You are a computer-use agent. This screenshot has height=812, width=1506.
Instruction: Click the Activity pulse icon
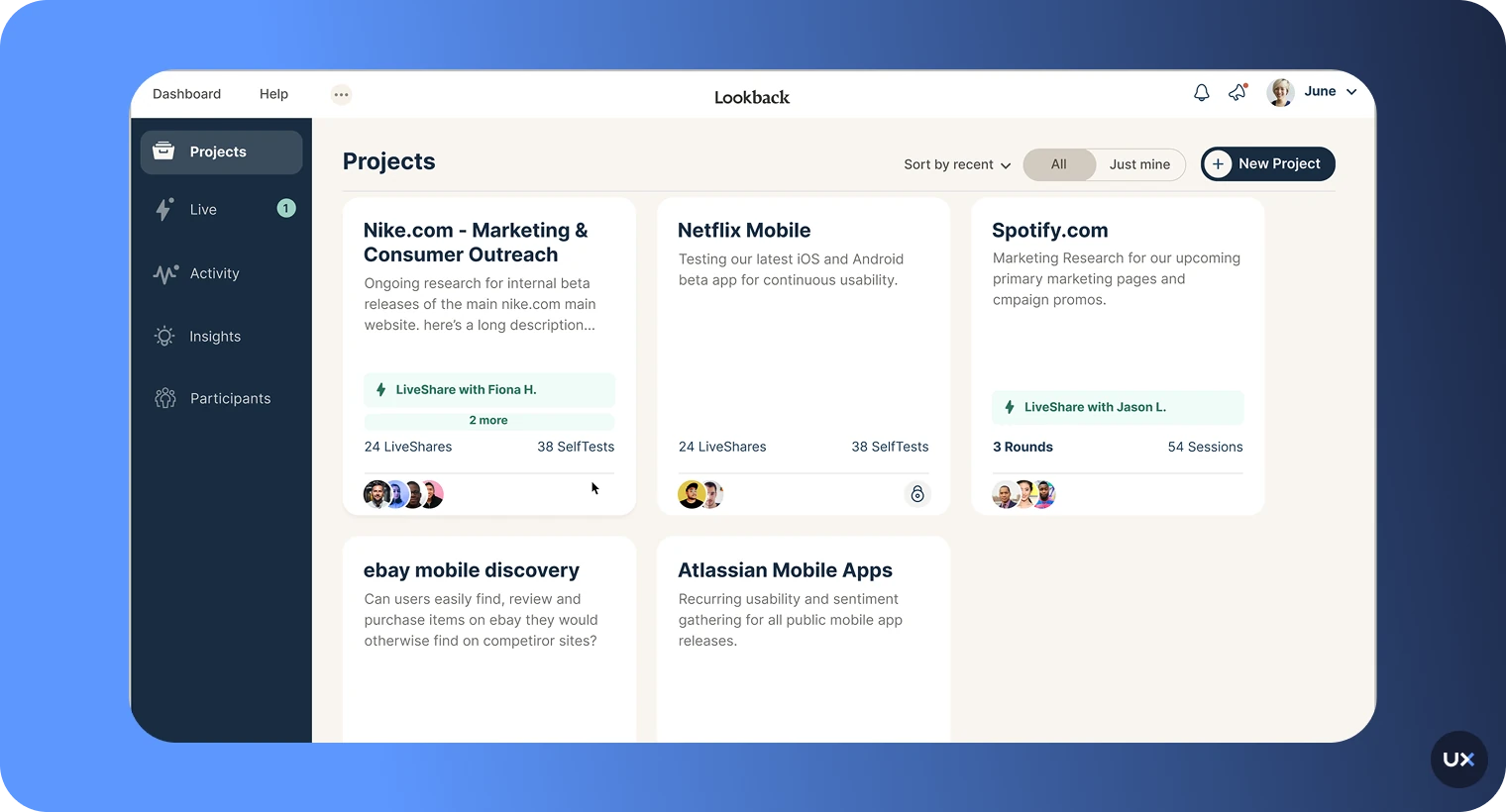click(165, 273)
